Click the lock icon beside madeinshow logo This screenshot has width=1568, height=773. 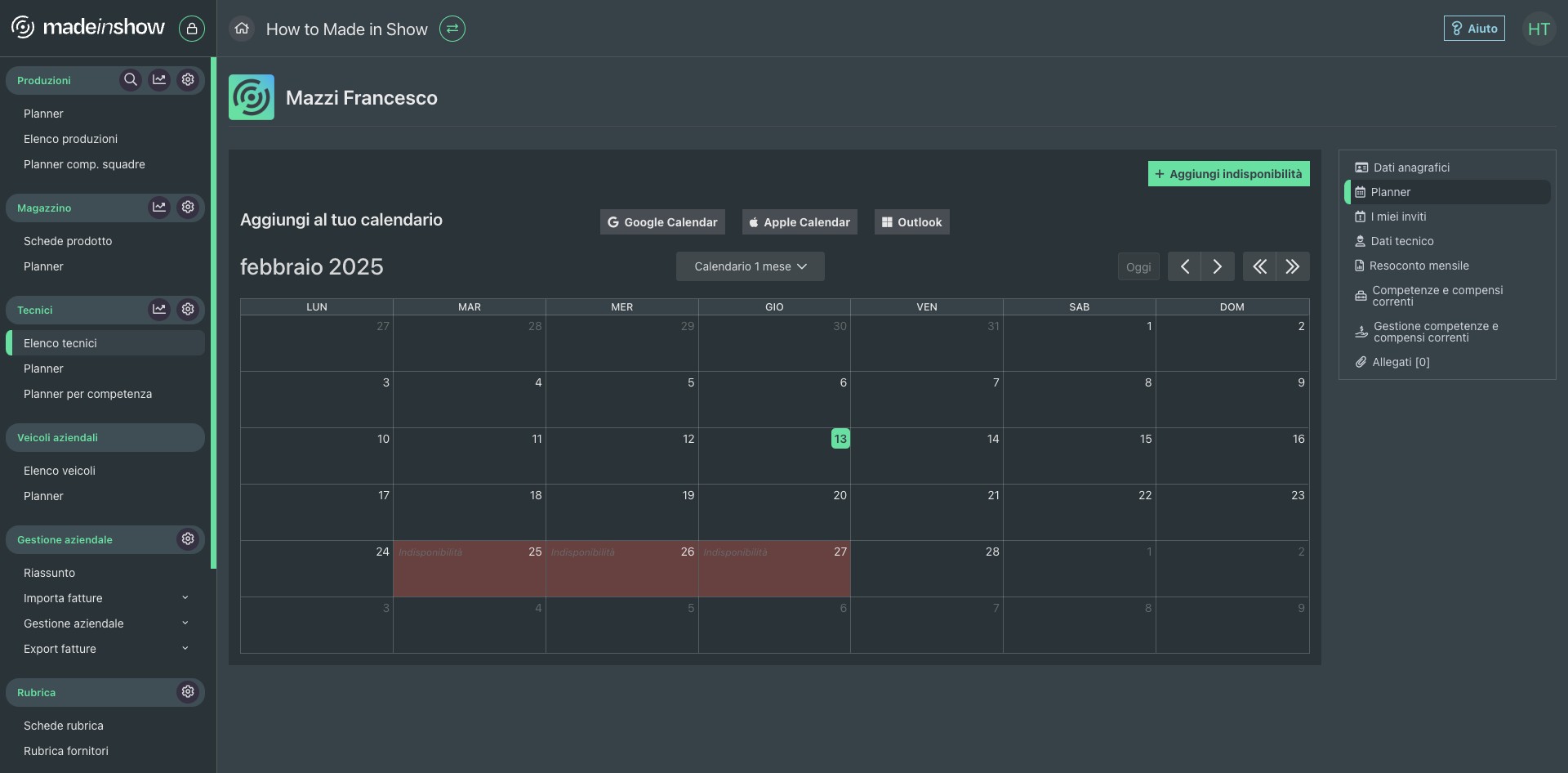click(192, 29)
